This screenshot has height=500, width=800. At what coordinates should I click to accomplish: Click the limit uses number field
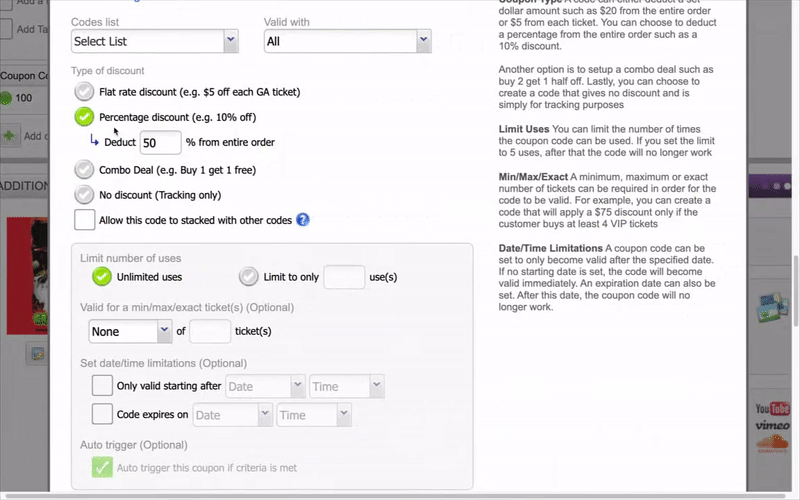(344, 277)
